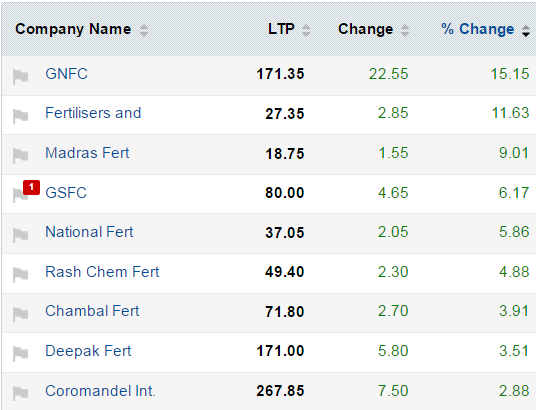Select Rash Chem Fert change 2.30
The image size is (536, 410).
point(393,272)
